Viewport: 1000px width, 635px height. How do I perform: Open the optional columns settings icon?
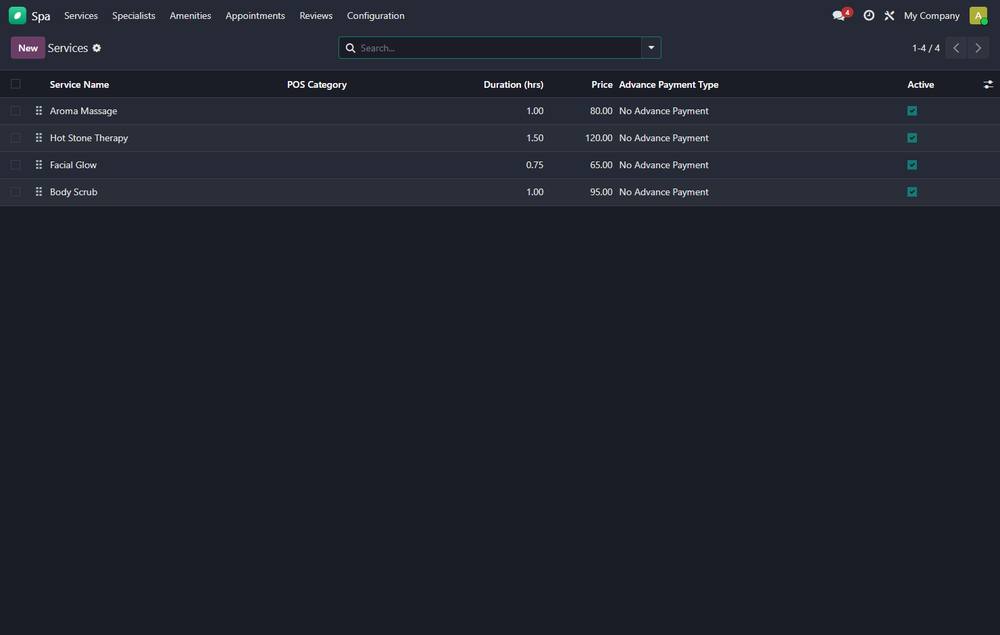pyautogui.click(x=988, y=84)
